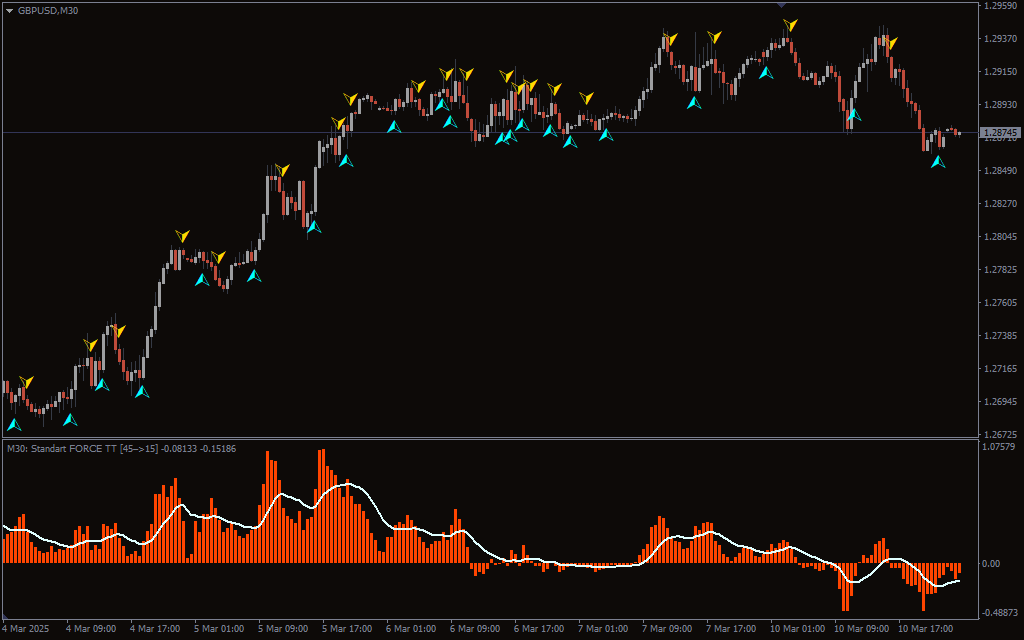Select the leftmost cyan buy arrow

coord(14,424)
